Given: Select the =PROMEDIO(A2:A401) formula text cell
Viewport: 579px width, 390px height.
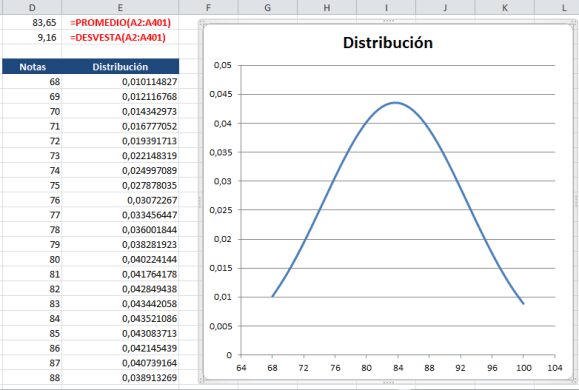Looking at the screenshot, I should point(120,23).
